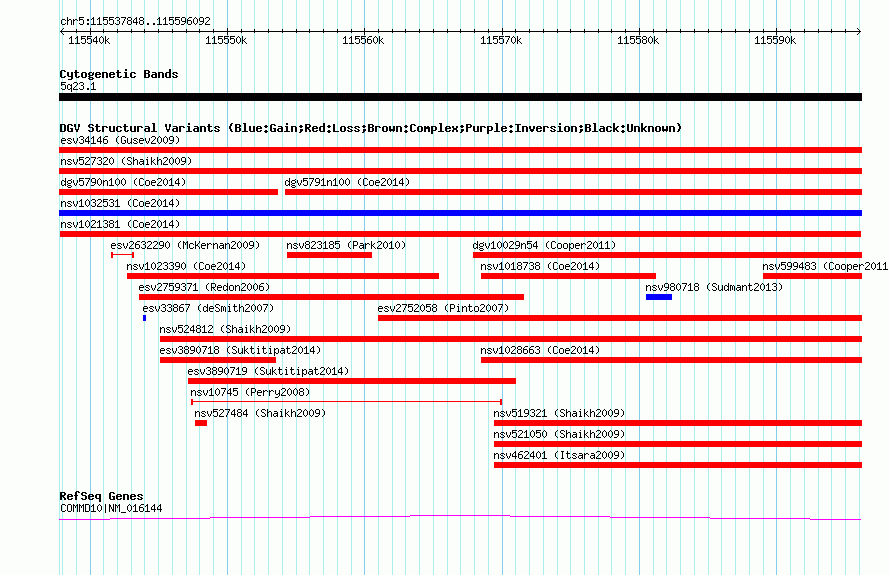Select nsv524812 (Shaikh2009) label
Viewport: 890px width, 575px height.
tap(225, 329)
